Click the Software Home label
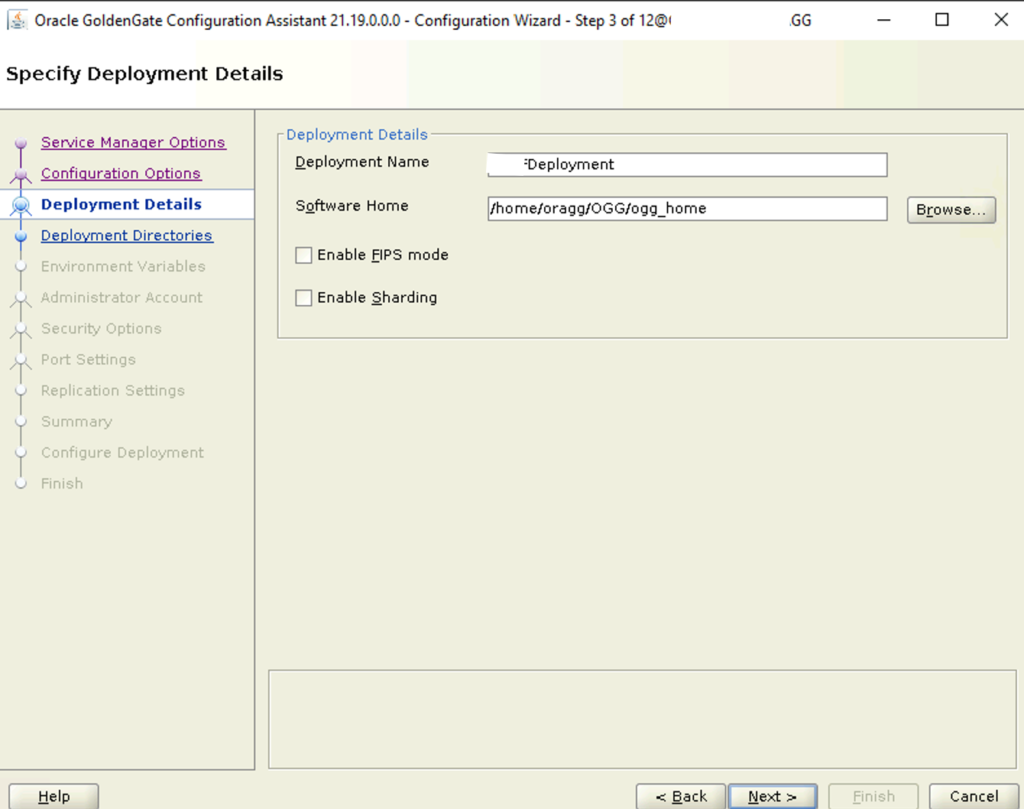 [352, 206]
